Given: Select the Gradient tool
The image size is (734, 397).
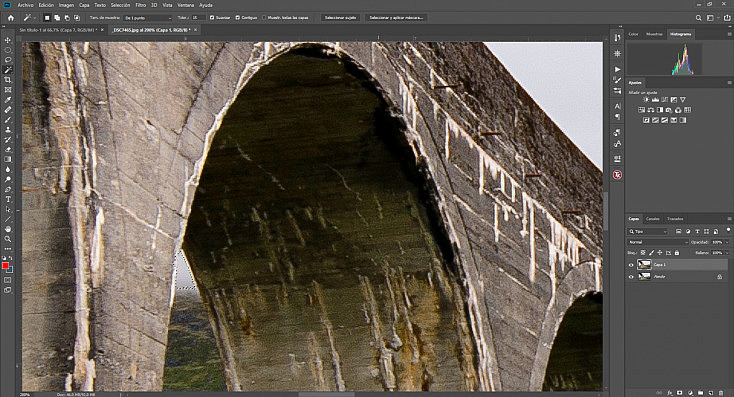Looking at the screenshot, I should click(8, 160).
